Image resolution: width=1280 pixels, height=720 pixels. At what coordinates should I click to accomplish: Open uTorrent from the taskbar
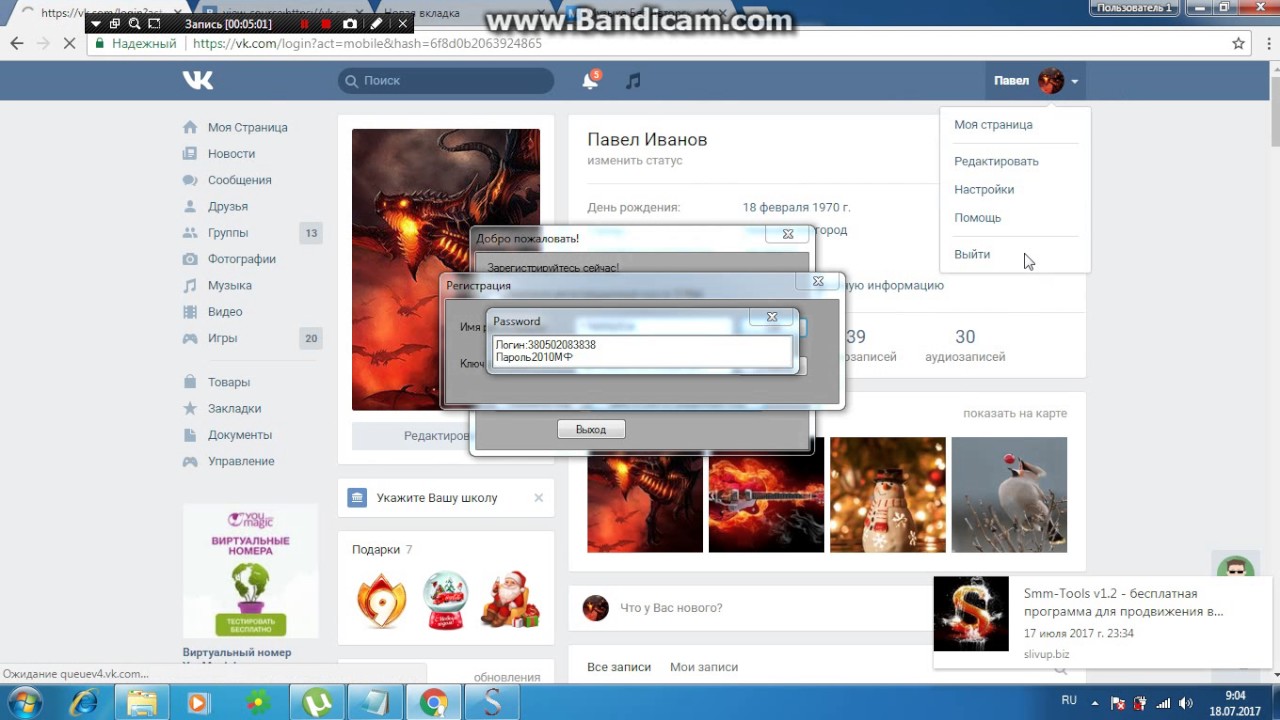317,702
